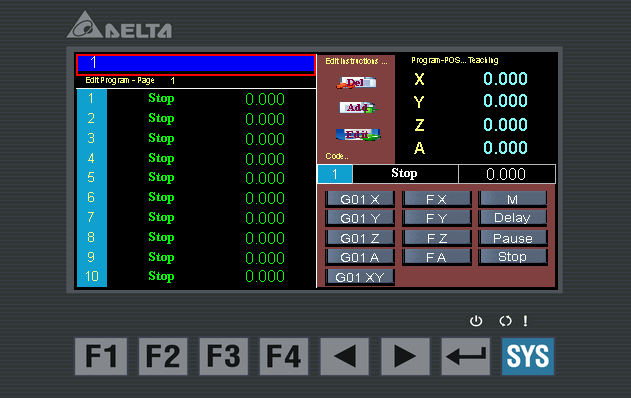This screenshot has height=398, width=631.
Task: Click the Del instruction icon
Action: (356, 82)
